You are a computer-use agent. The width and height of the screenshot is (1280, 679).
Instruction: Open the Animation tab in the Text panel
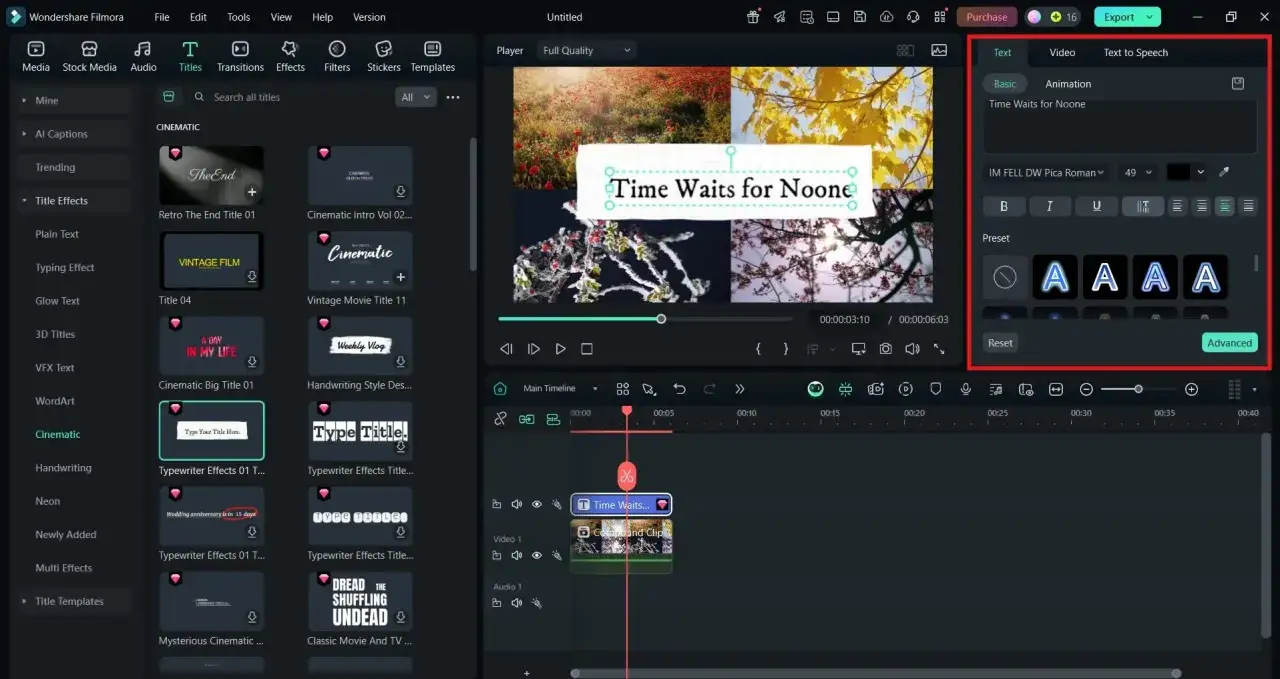click(x=1068, y=84)
